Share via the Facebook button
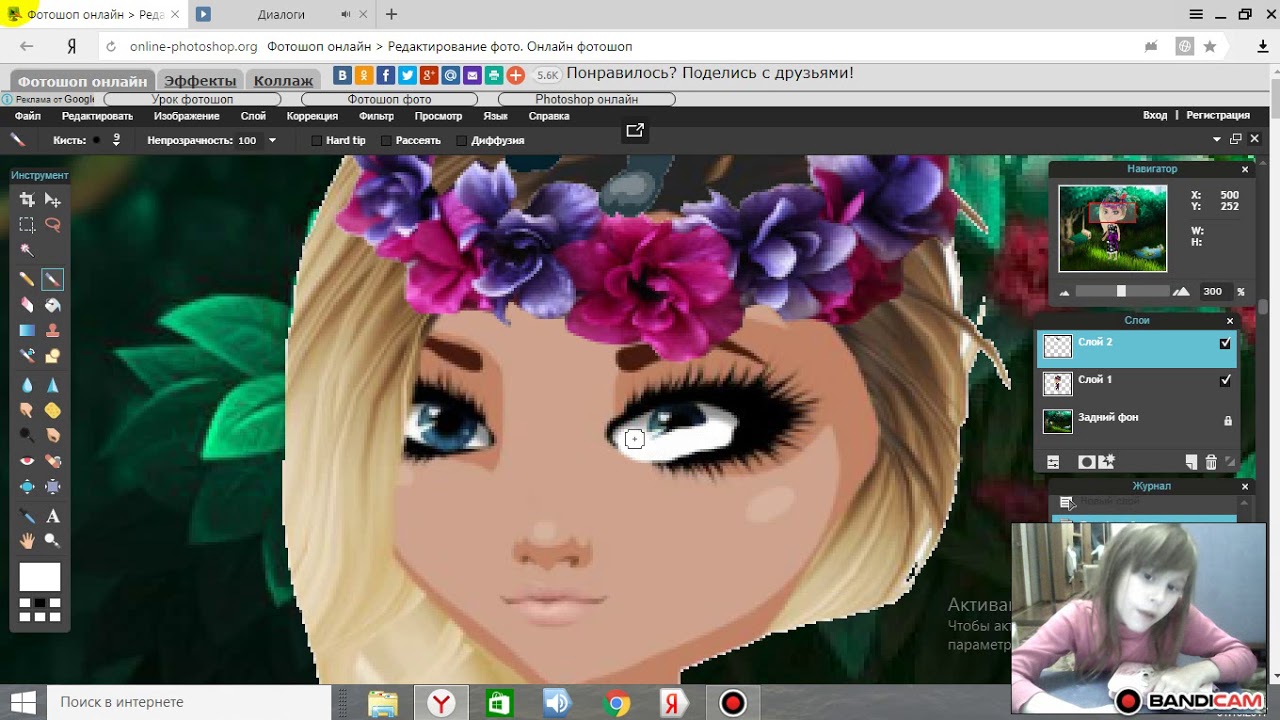Image resolution: width=1280 pixels, height=720 pixels. tap(386, 75)
